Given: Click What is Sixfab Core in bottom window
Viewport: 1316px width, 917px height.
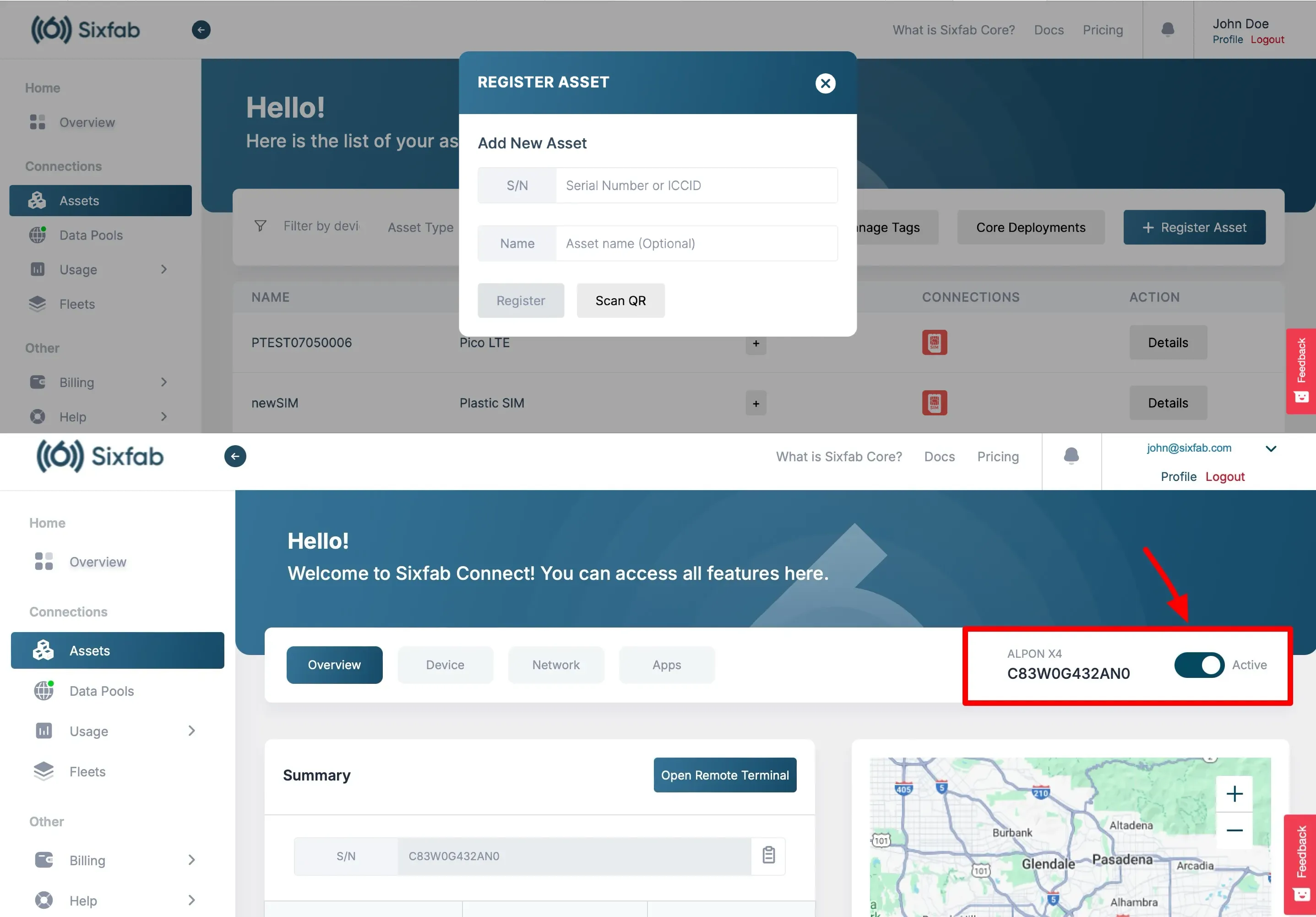Looking at the screenshot, I should pyautogui.click(x=838, y=457).
